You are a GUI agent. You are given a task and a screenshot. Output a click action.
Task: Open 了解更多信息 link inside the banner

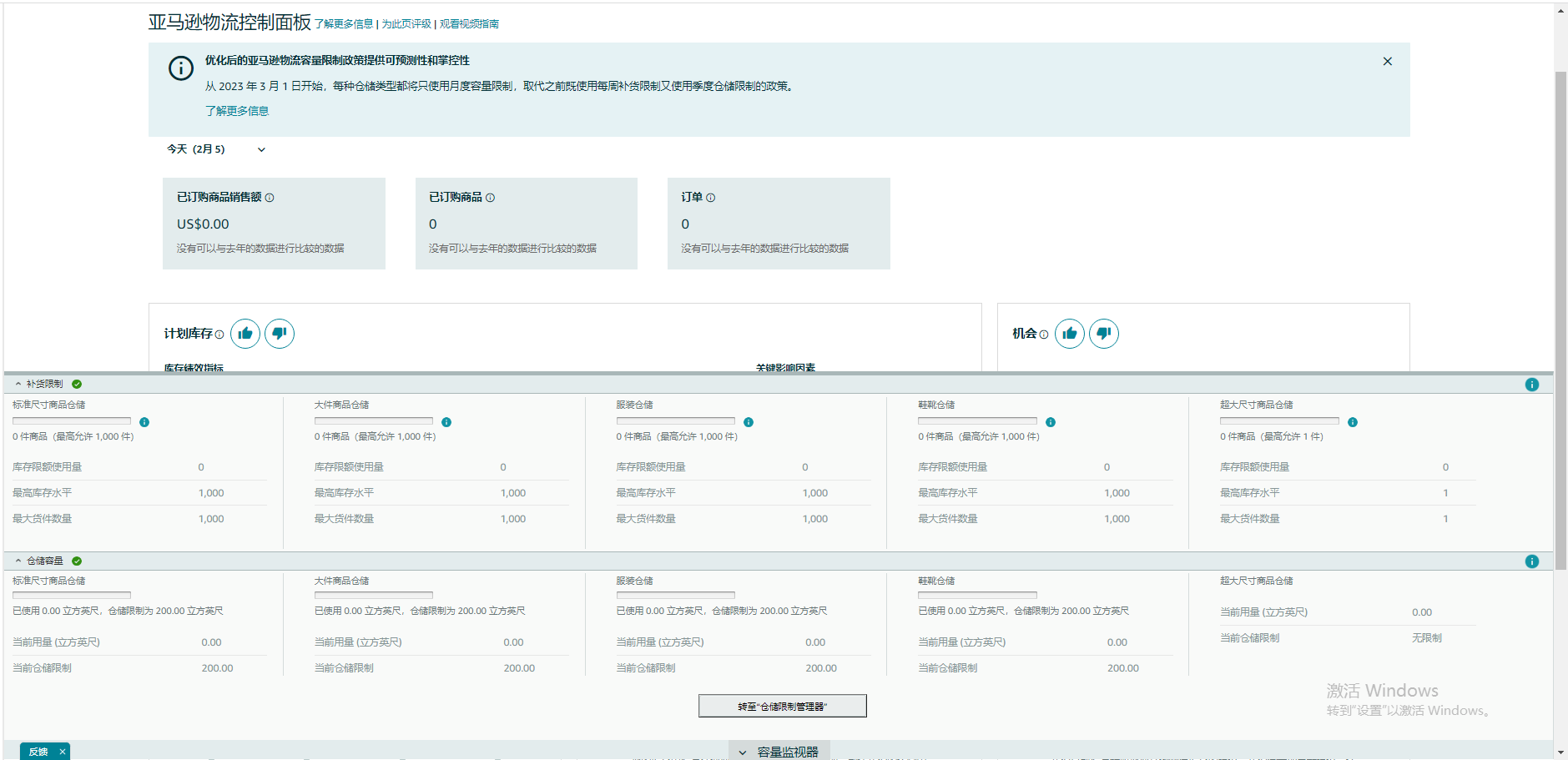coord(237,111)
